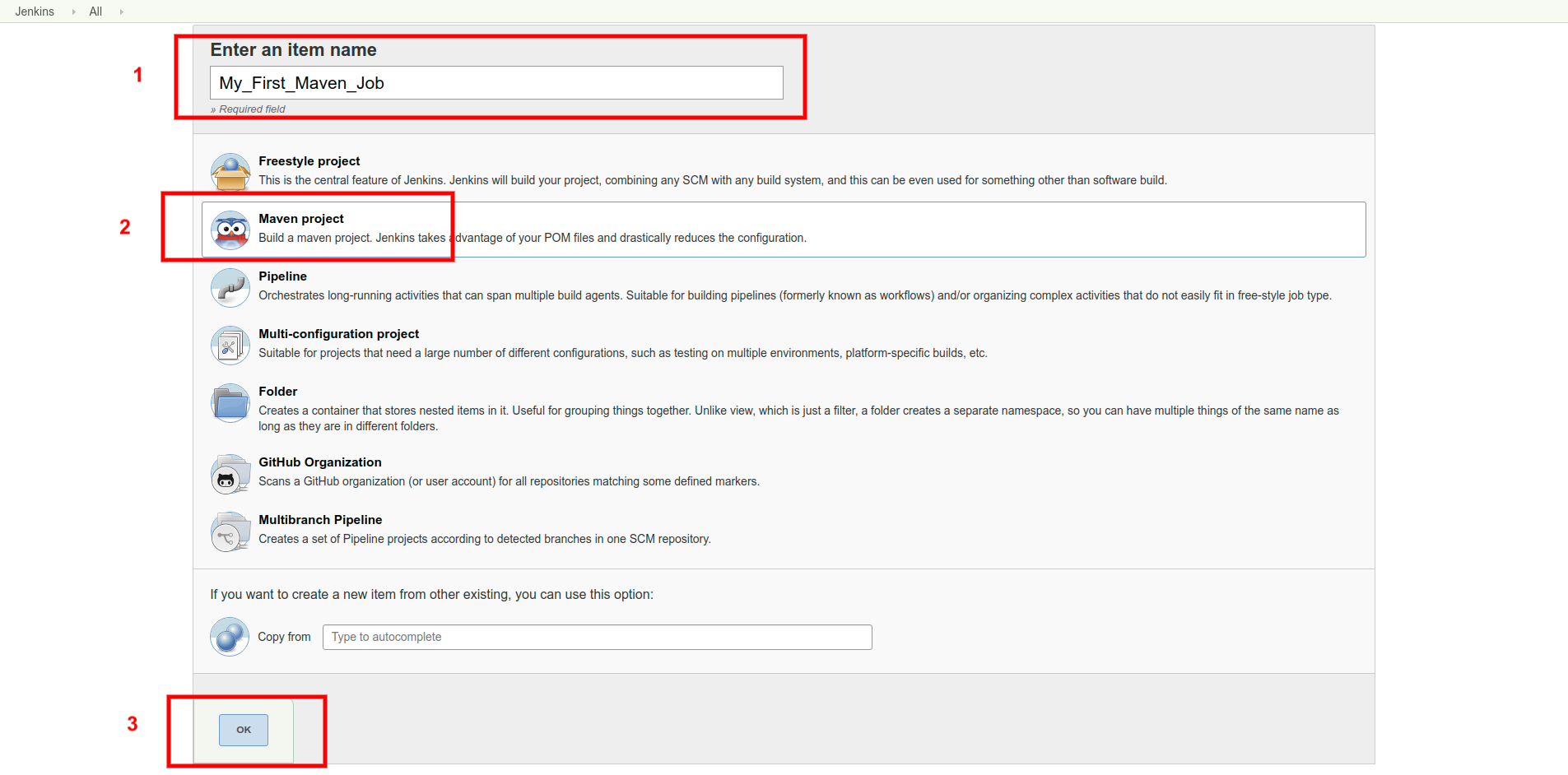Focus the item name input field
The width and height of the screenshot is (1568, 775).
[x=496, y=83]
